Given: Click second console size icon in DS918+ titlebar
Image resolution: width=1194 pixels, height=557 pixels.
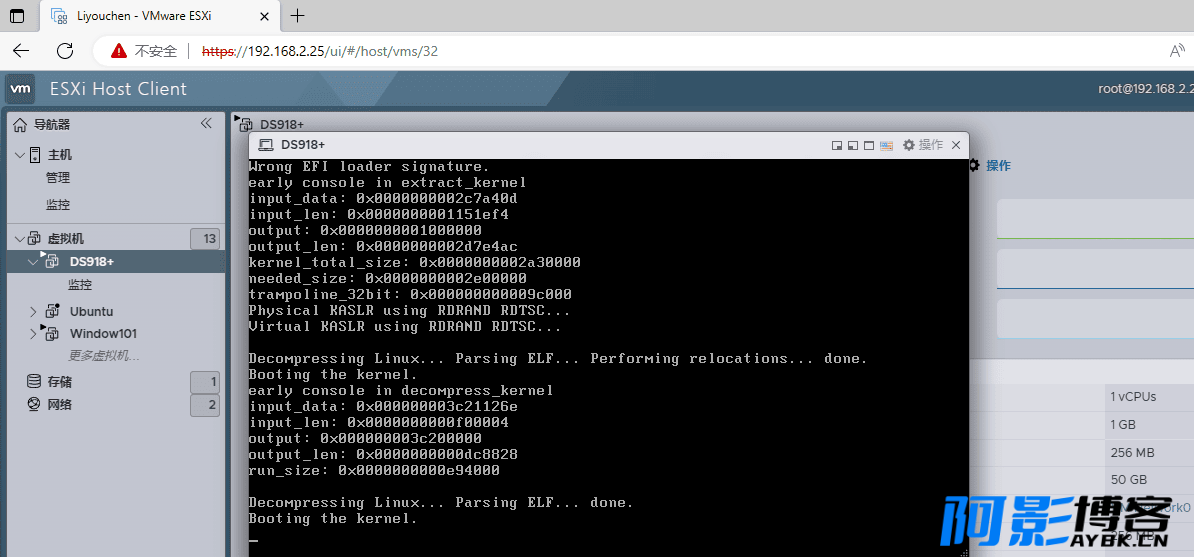Looking at the screenshot, I should [x=853, y=146].
